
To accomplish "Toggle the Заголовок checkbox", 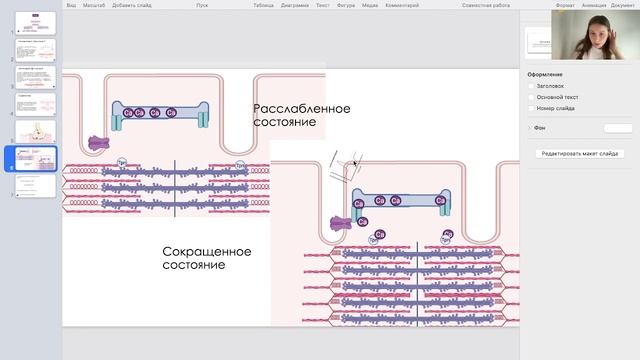I will 531,86.
